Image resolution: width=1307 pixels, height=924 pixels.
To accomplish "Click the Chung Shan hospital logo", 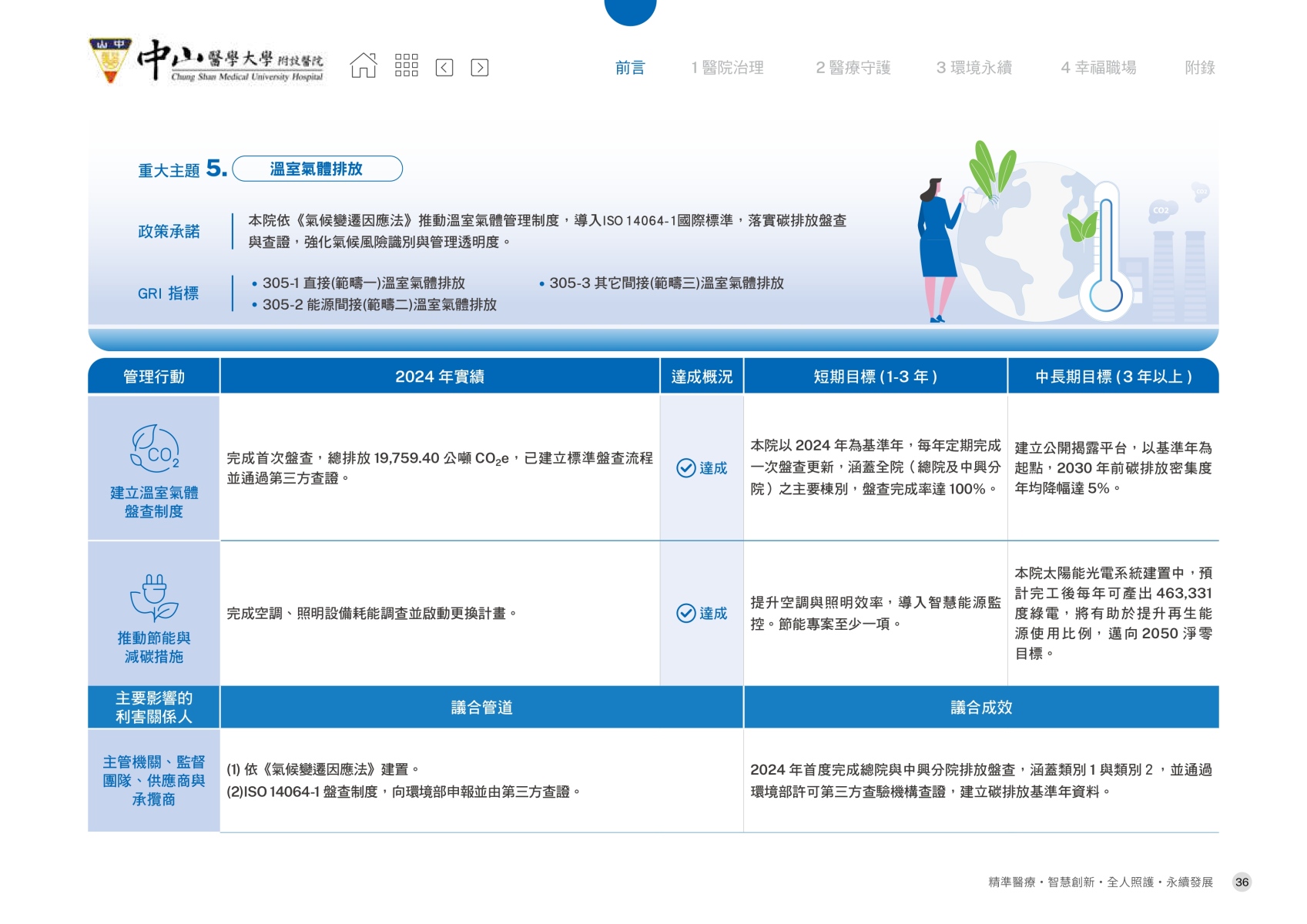I will point(206,62).
